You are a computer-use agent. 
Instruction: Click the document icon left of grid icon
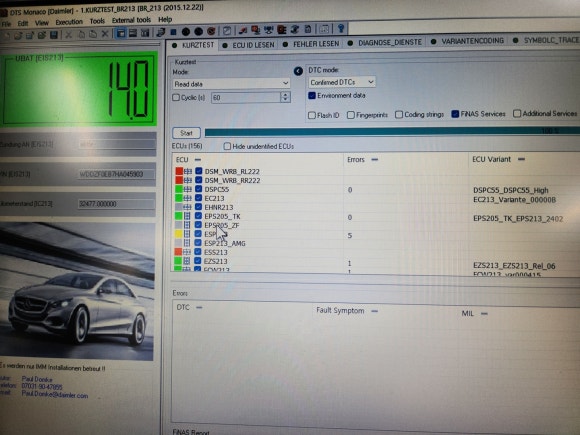click(x=308, y=29)
